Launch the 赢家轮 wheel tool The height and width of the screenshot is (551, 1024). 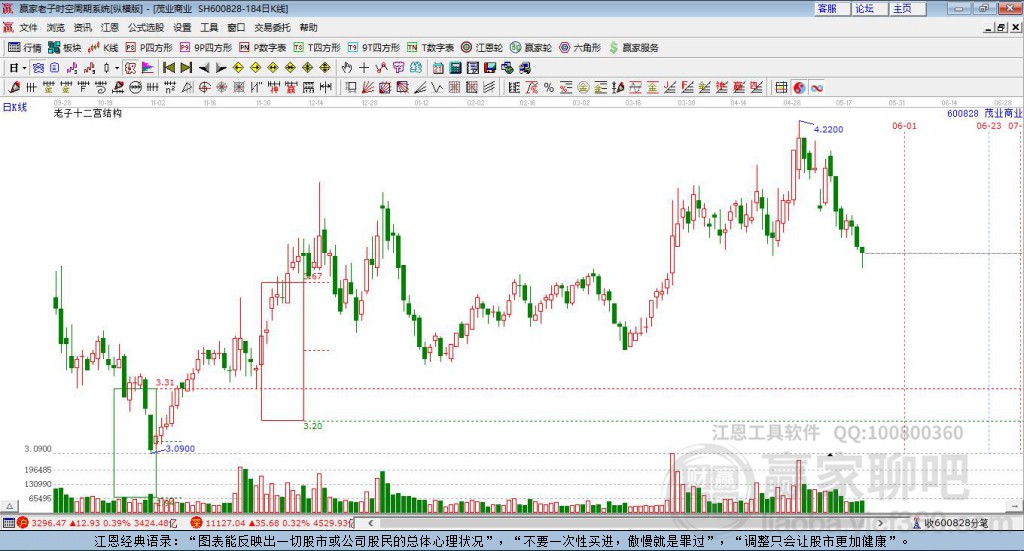pos(531,48)
